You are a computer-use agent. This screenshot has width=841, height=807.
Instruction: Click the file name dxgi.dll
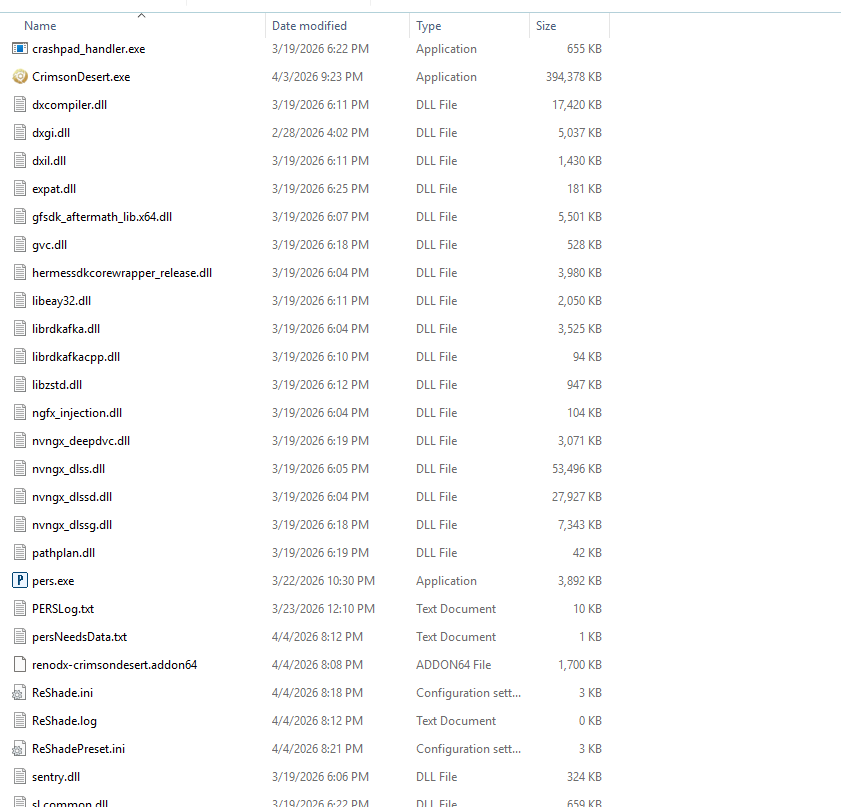click(x=51, y=132)
